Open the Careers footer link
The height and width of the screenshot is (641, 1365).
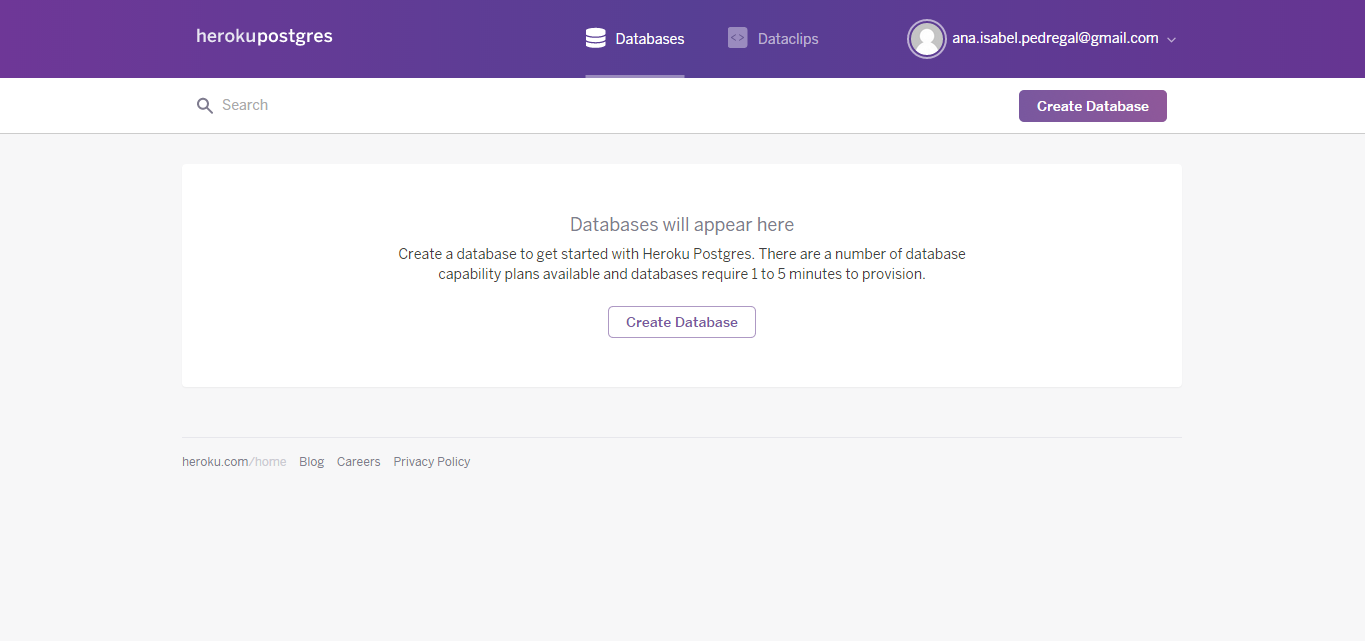coord(359,462)
